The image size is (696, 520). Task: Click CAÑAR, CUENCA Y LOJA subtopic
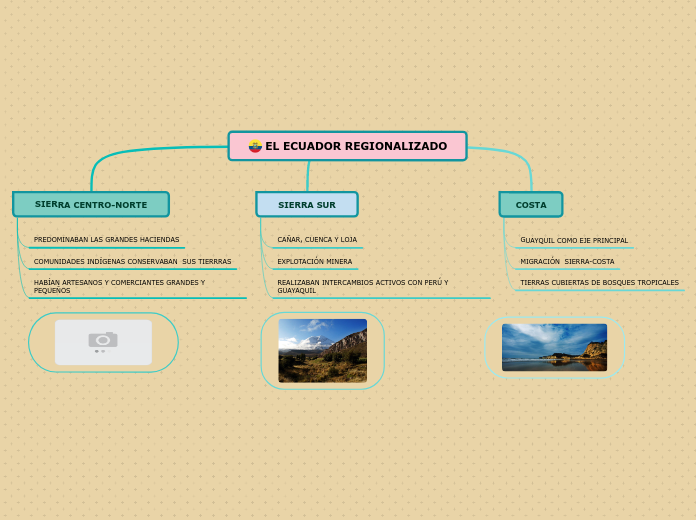point(317,239)
